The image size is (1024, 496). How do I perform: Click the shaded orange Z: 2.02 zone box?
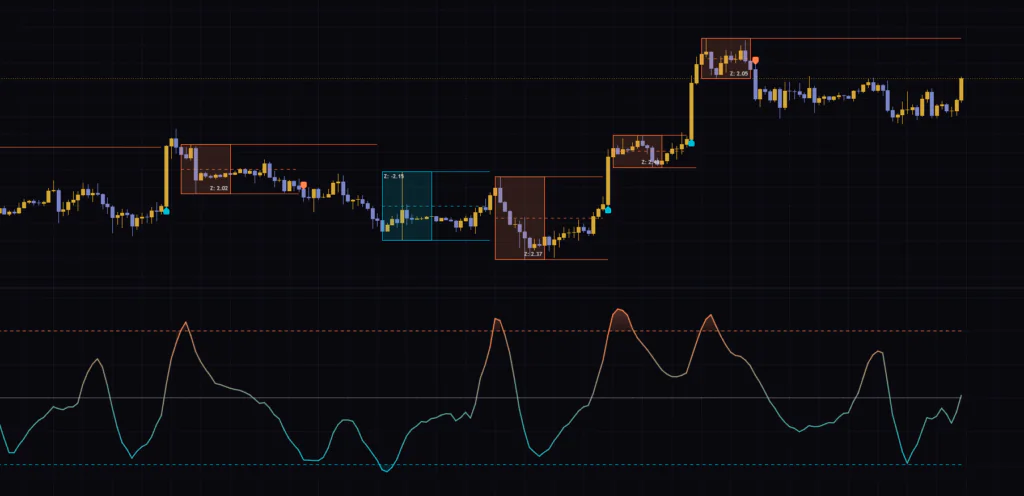point(206,169)
